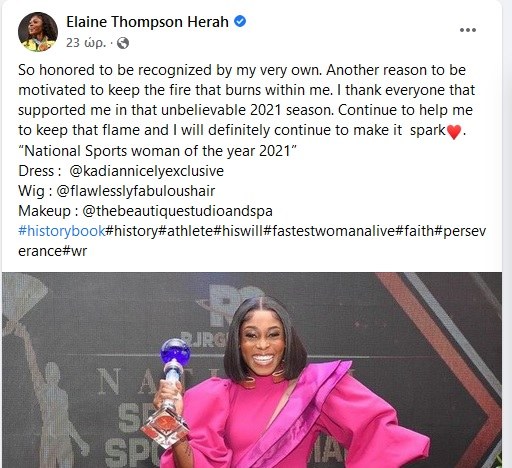
Task: Click the @flawlesslyfabuloushair wig mention
Action: click(136, 191)
